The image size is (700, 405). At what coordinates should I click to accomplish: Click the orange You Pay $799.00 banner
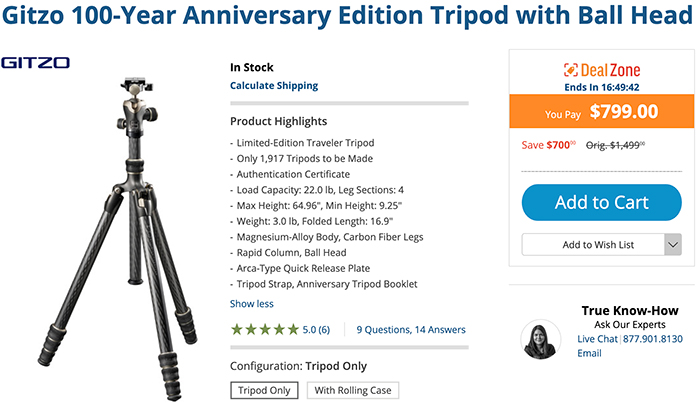coord(601,112)
